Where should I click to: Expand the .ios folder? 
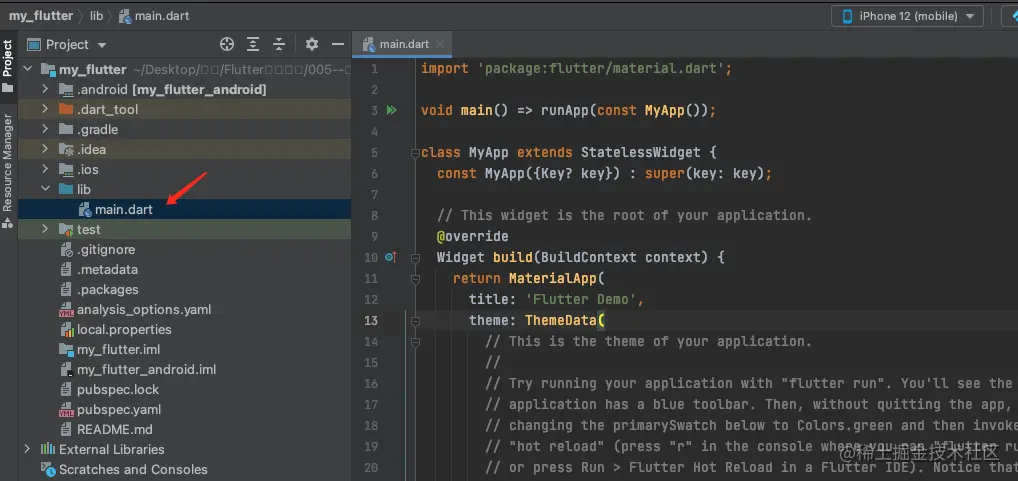click(x=45, y=169)
